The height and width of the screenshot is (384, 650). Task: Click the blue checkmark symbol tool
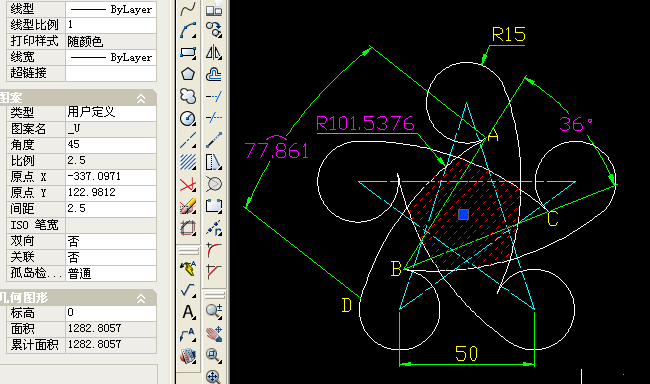[188, 290]
